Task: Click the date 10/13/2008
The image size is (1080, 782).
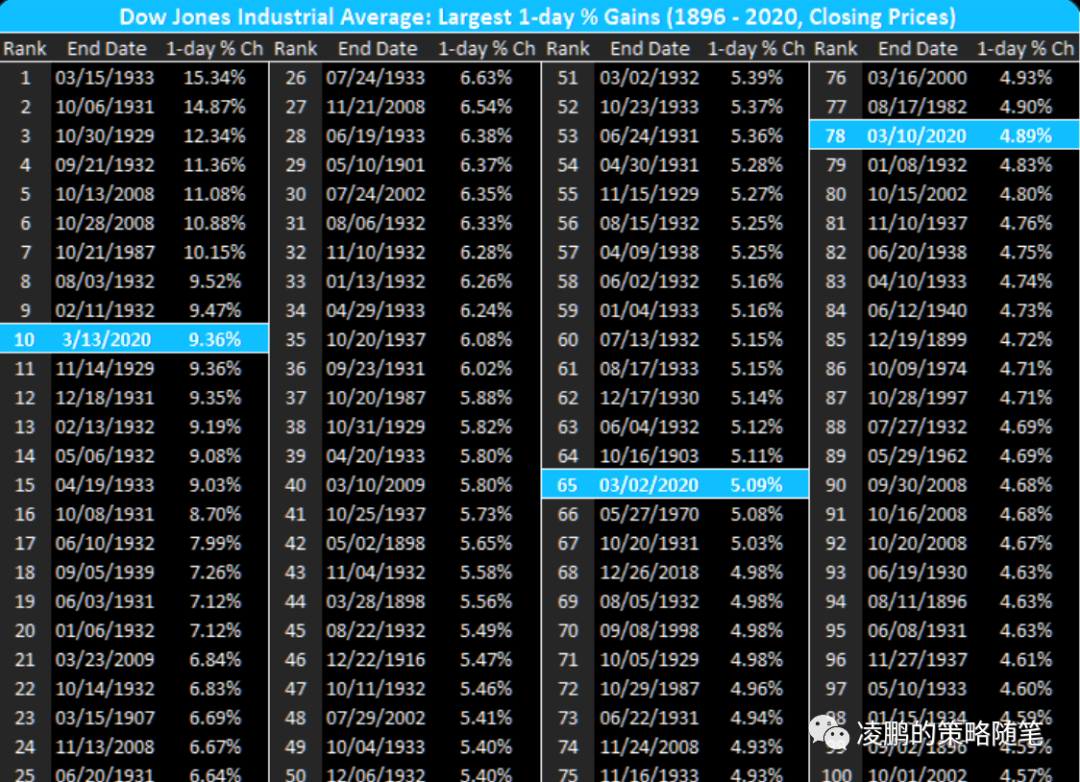Action: [105, 194]
